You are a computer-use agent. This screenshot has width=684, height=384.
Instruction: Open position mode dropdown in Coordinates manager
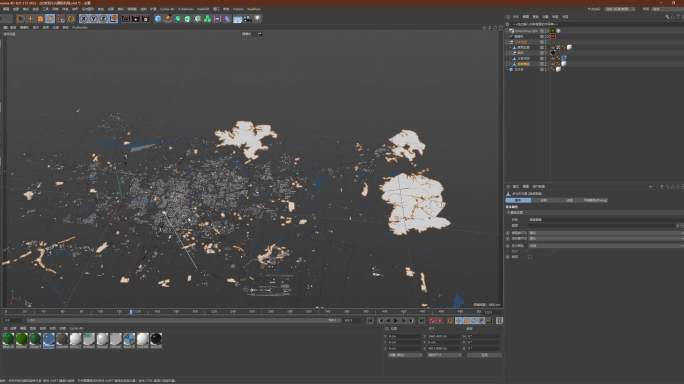click(405, 355)
